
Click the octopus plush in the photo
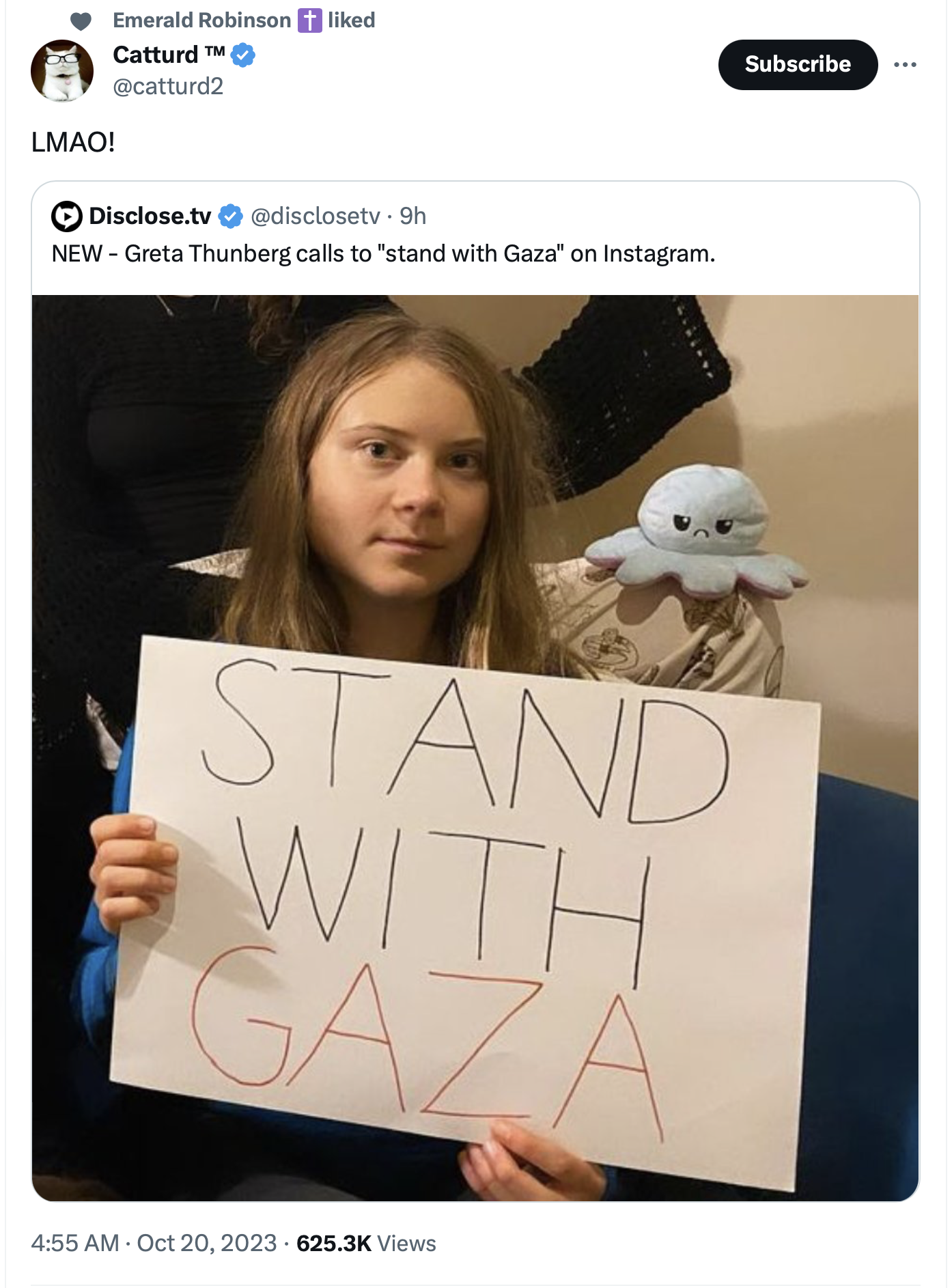696,533
